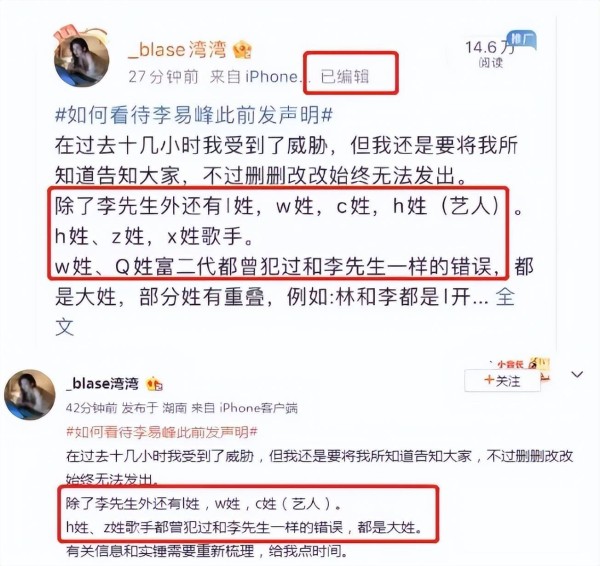Click the 推广 promotion tag icon
This screenshot has width=600, height=566.
coord(522,39)
